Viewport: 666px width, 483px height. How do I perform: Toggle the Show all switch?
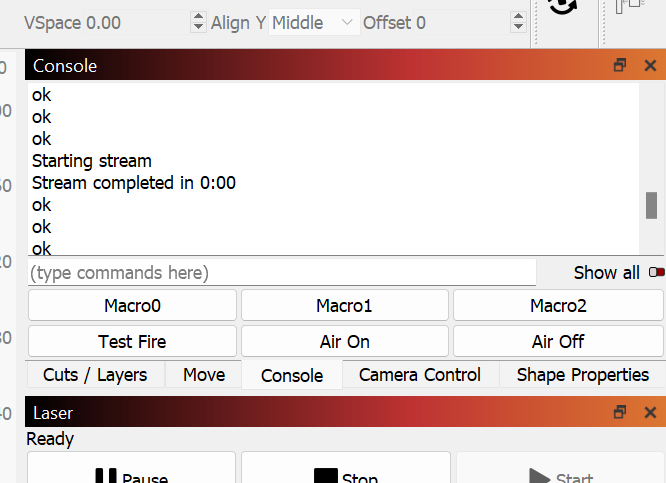tap(656, 272)
